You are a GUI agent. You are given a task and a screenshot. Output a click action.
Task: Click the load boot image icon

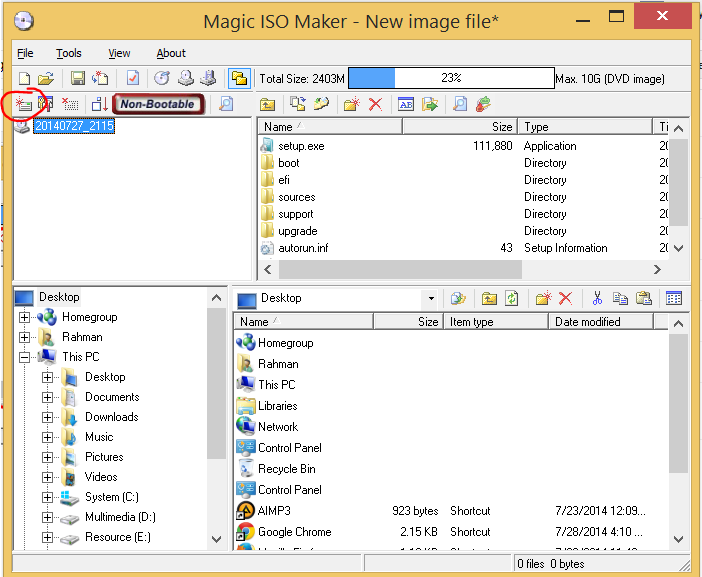tap(23, 104)
